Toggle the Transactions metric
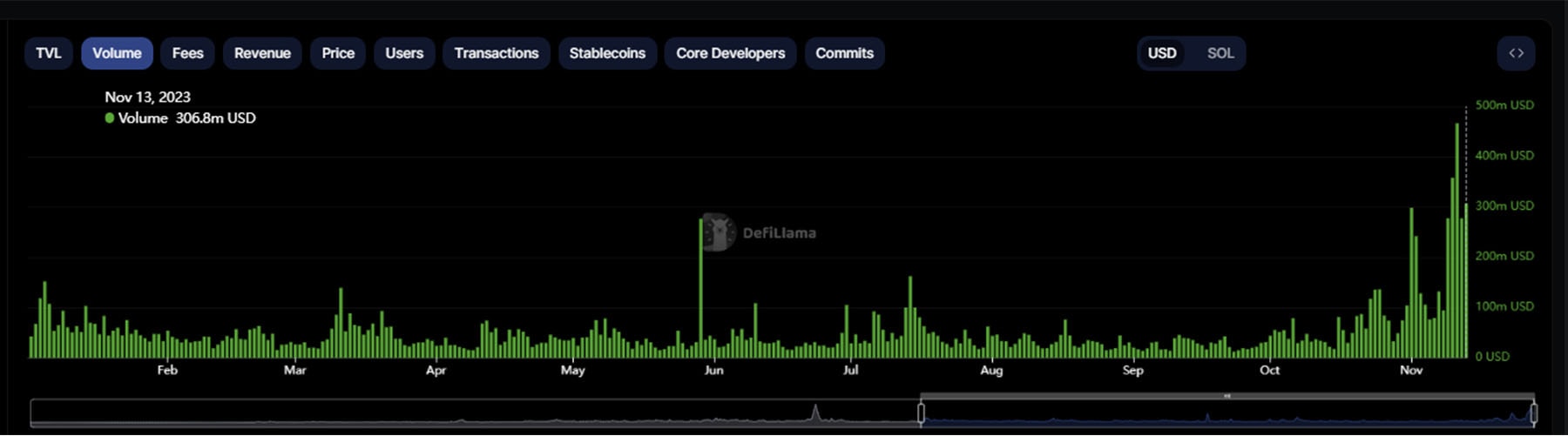This screenshot has height=436, width=1568. 497,53
